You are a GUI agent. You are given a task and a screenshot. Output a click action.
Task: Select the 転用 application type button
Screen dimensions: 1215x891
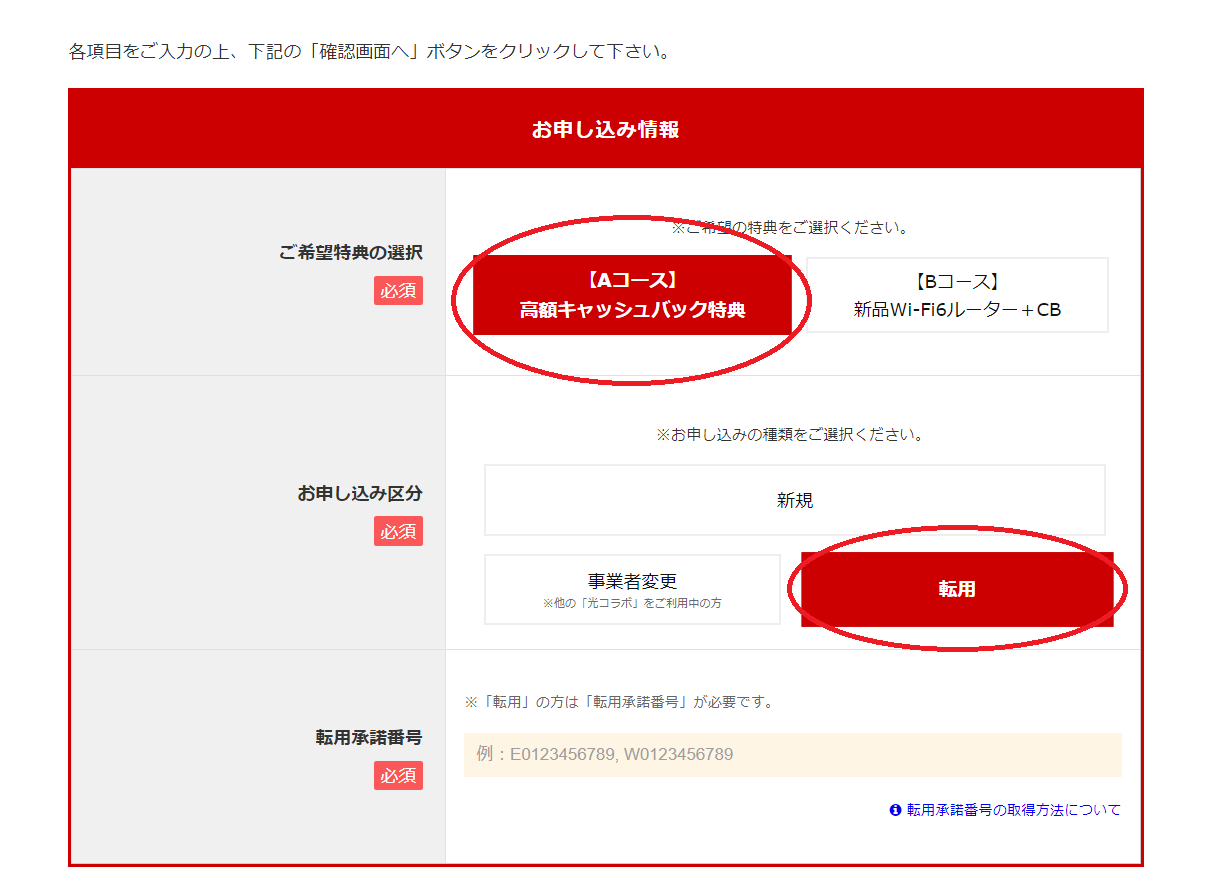[957, 590]
